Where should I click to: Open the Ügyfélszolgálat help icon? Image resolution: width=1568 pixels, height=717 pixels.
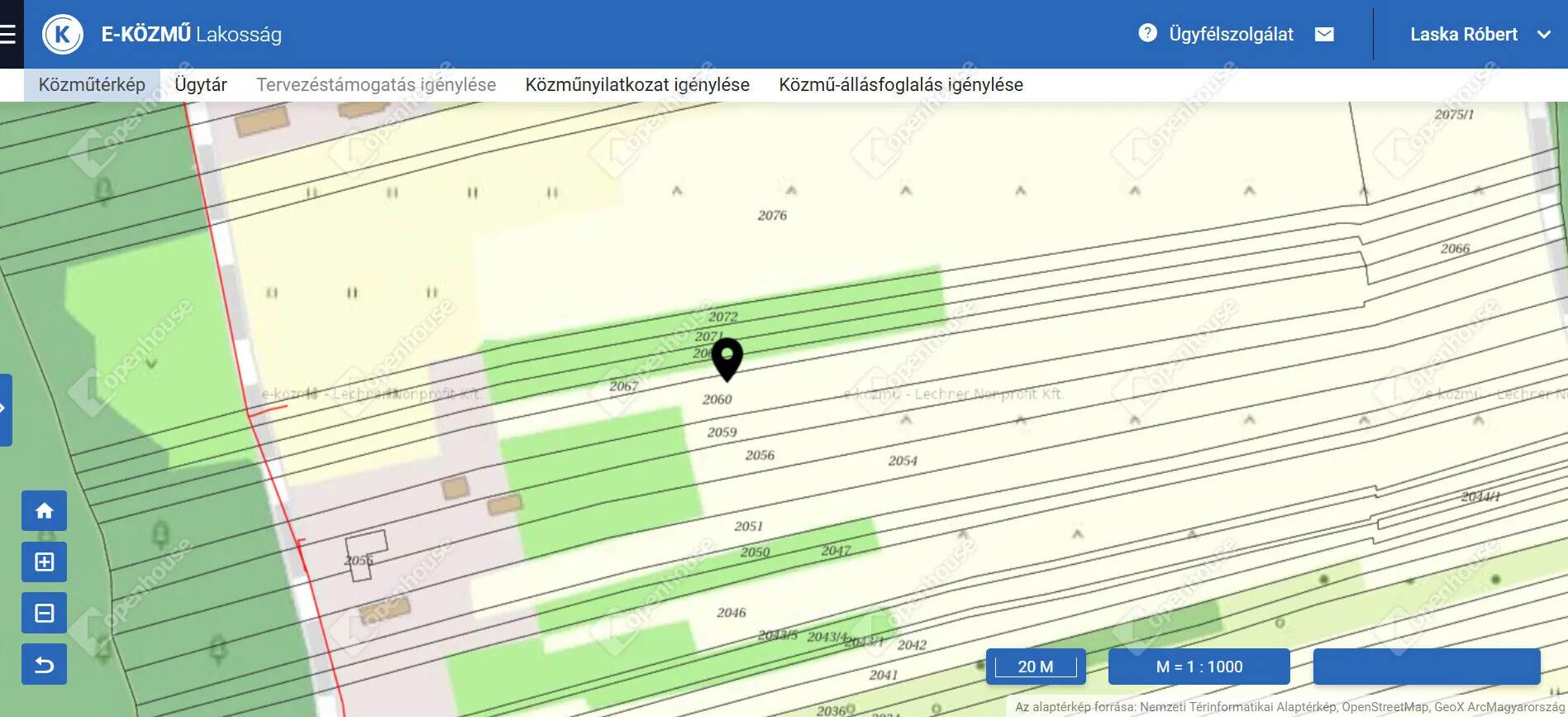(x=1147, y=33)
